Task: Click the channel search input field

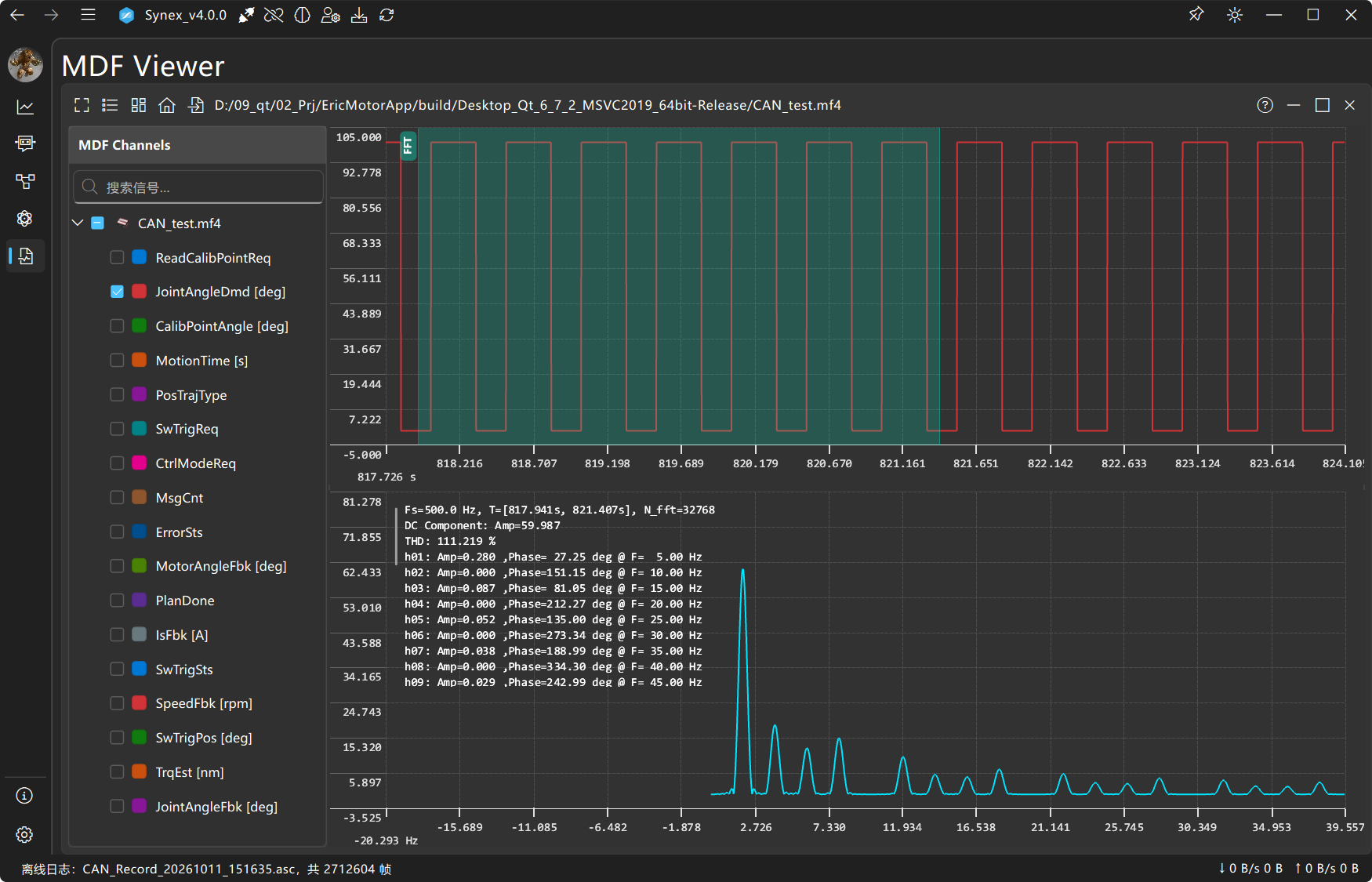Action: (x=198, y=187)
